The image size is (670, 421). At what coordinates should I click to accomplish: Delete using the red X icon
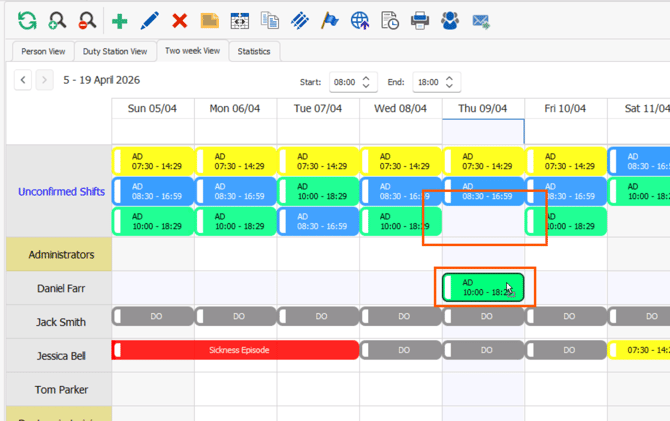pos(179,20)
